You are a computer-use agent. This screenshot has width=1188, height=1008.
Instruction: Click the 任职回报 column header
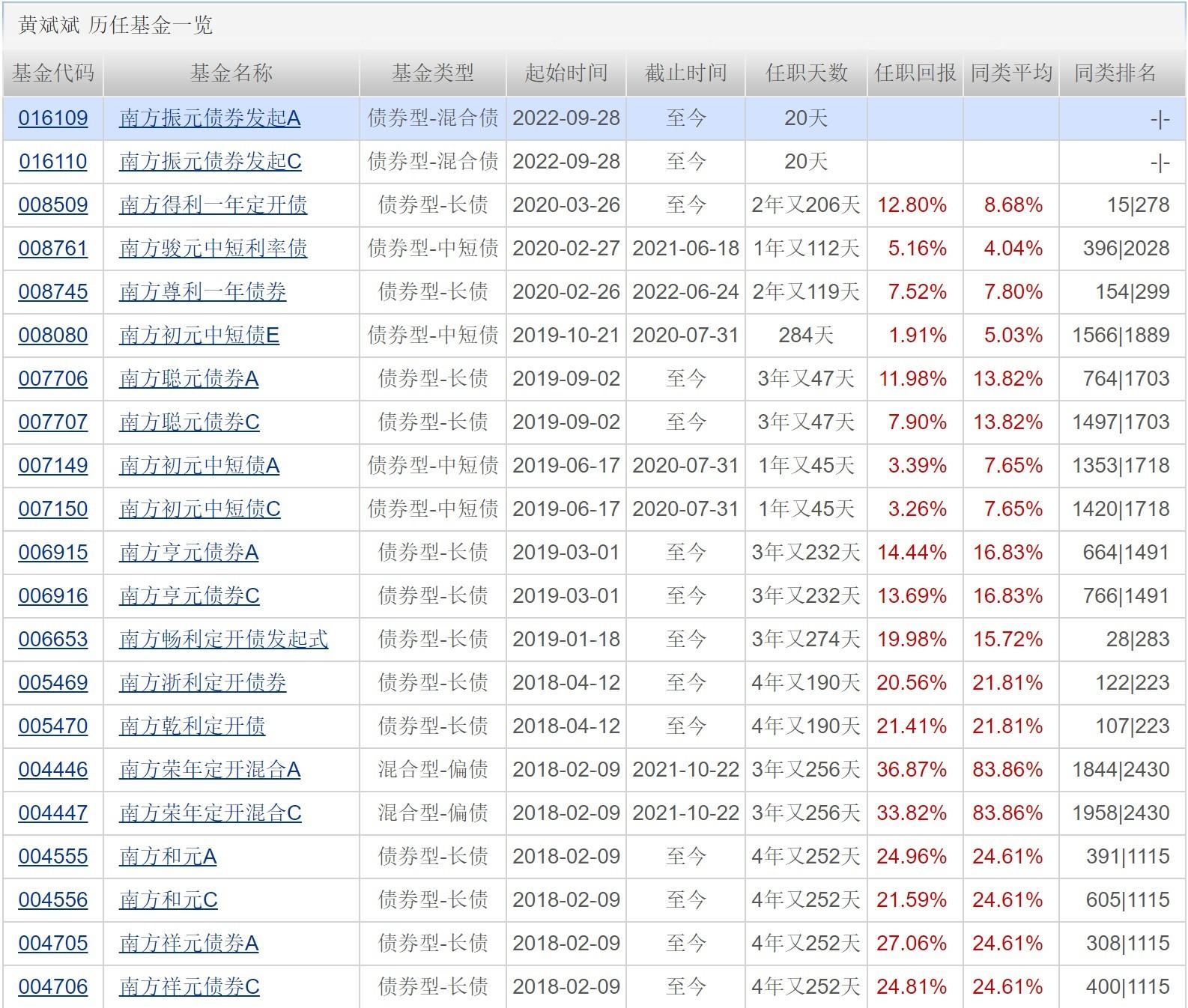[915, 73]
